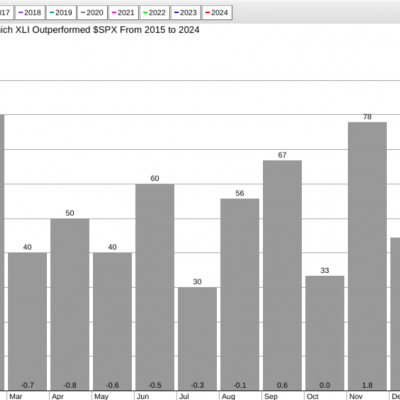Click the June bar showing 60
Screen dimensions: 400x400
pos(155,287)
